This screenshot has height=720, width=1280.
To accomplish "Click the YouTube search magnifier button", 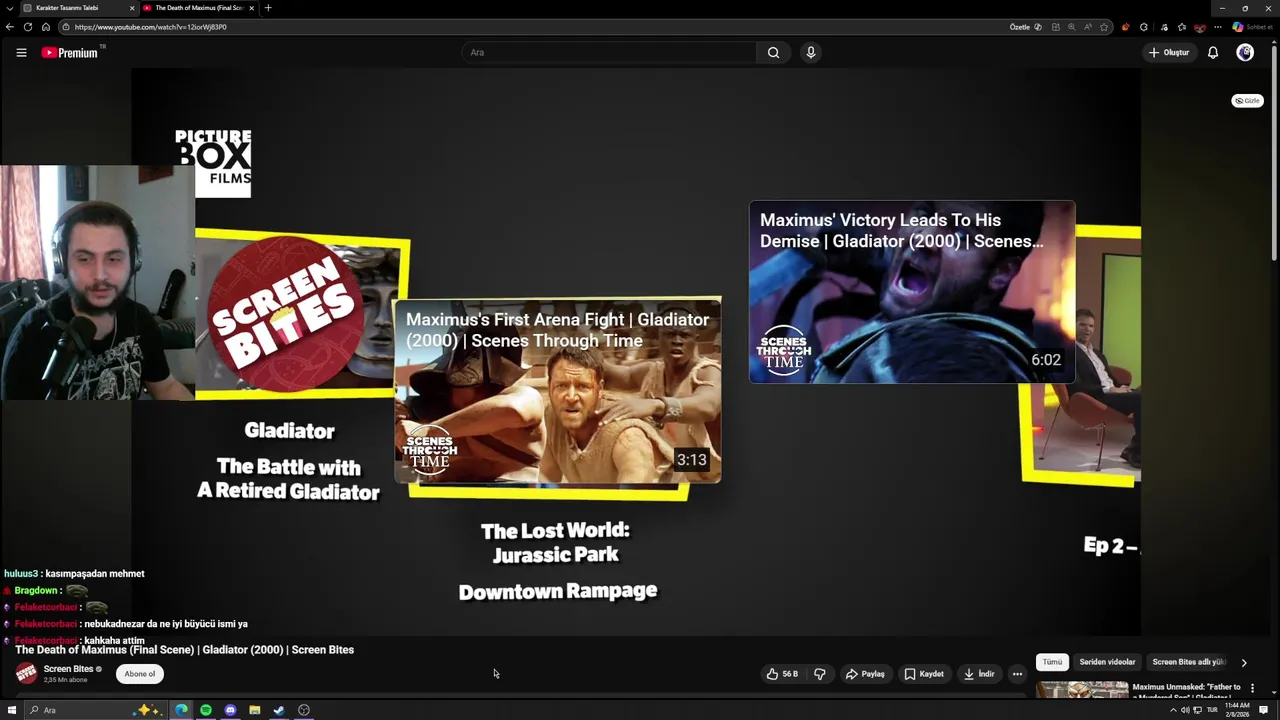I will (x=773, y=52).
